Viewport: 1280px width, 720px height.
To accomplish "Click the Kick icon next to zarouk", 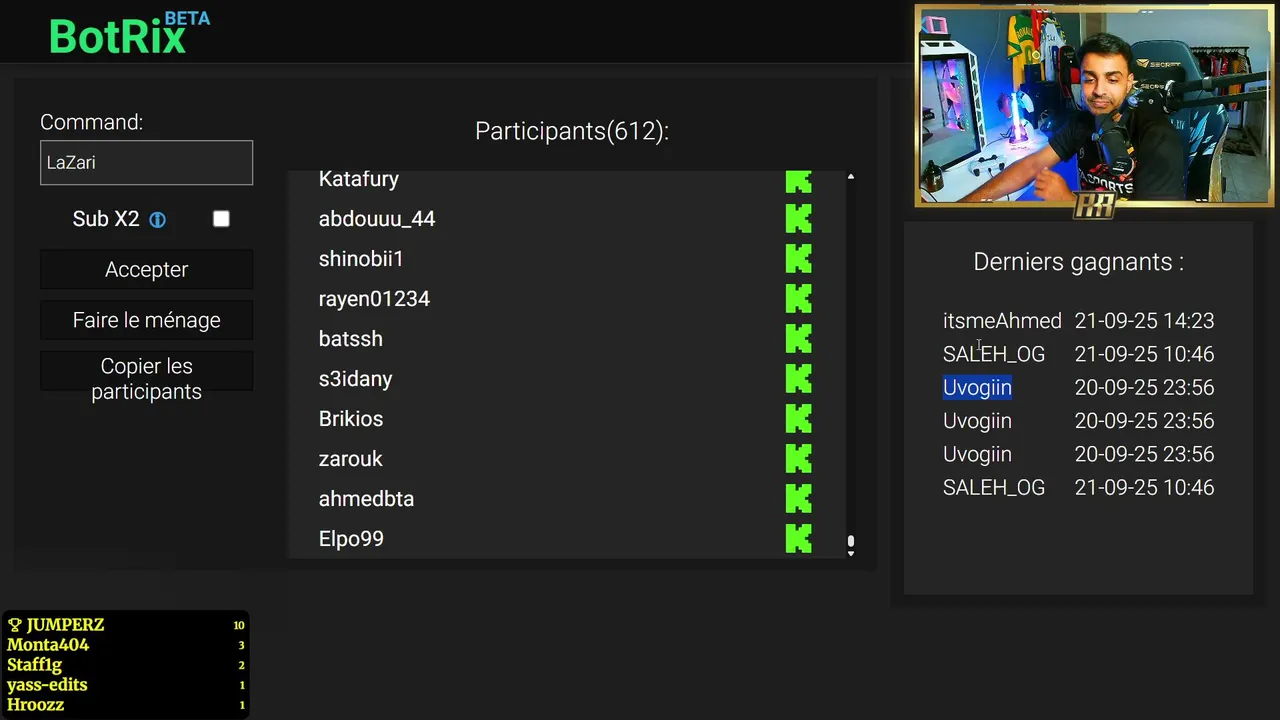I will [x=798, y=459].
